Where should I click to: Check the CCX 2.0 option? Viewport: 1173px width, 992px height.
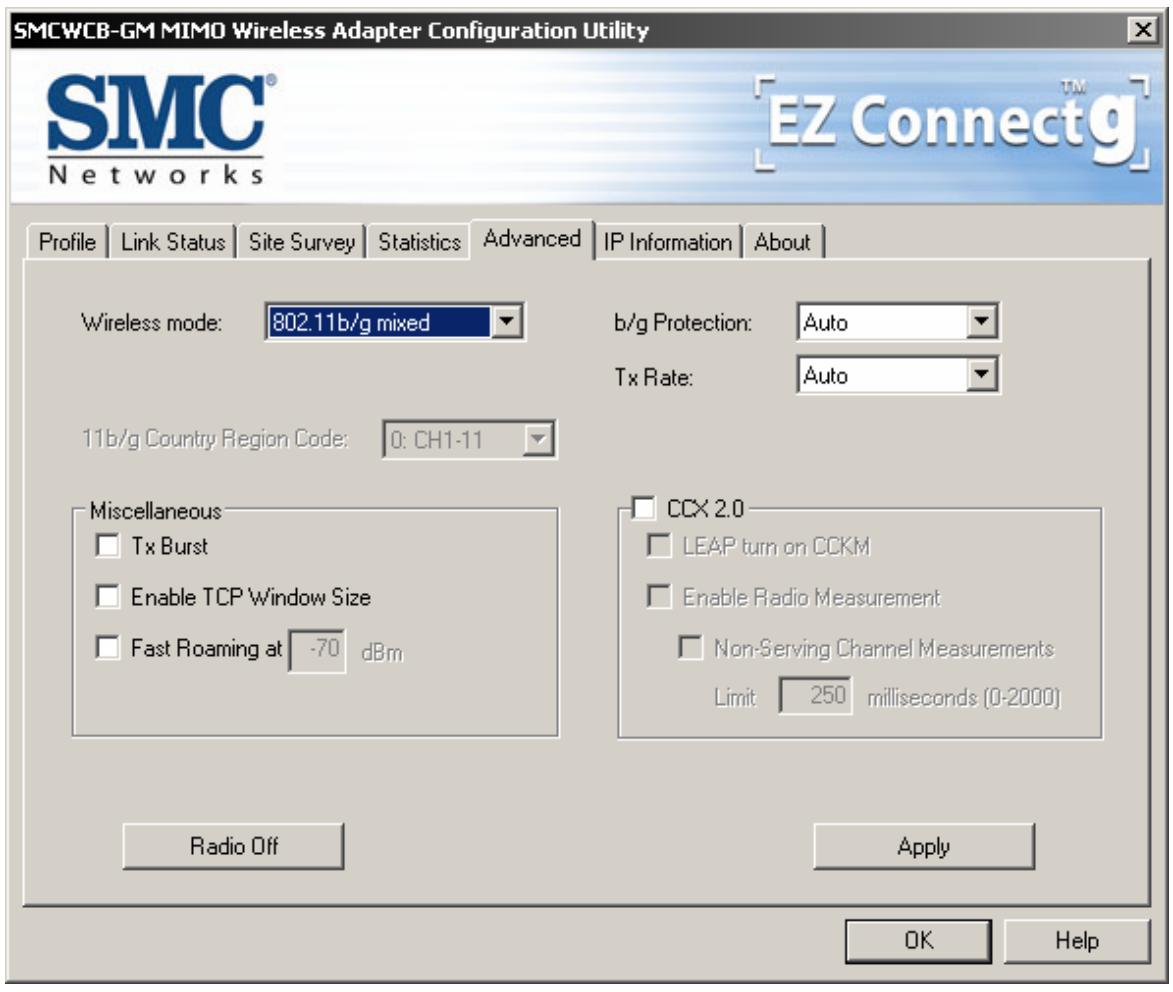click(643, 508)
